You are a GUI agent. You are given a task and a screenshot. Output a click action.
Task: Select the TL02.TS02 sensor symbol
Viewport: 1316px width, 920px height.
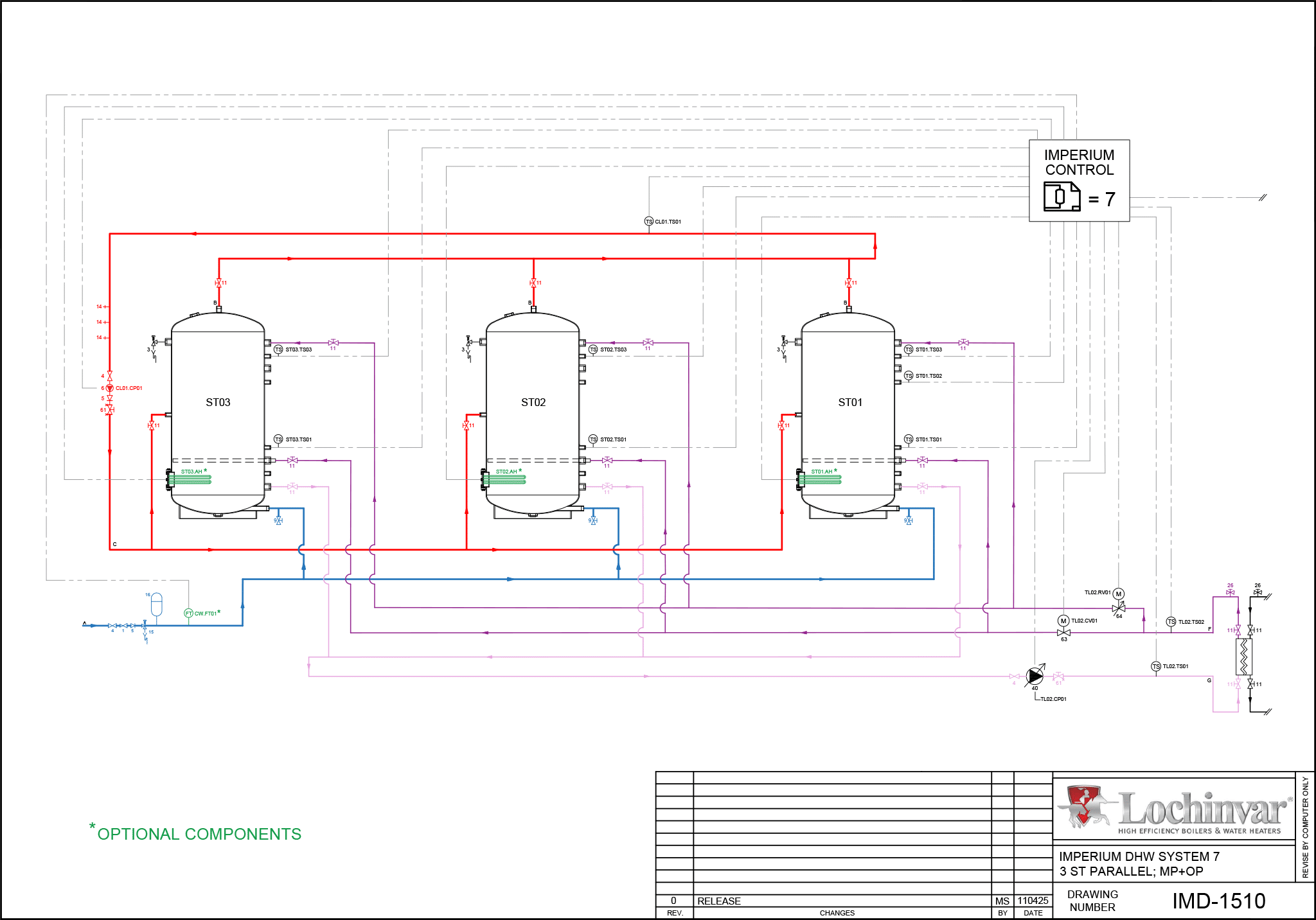pos(1171,622)
